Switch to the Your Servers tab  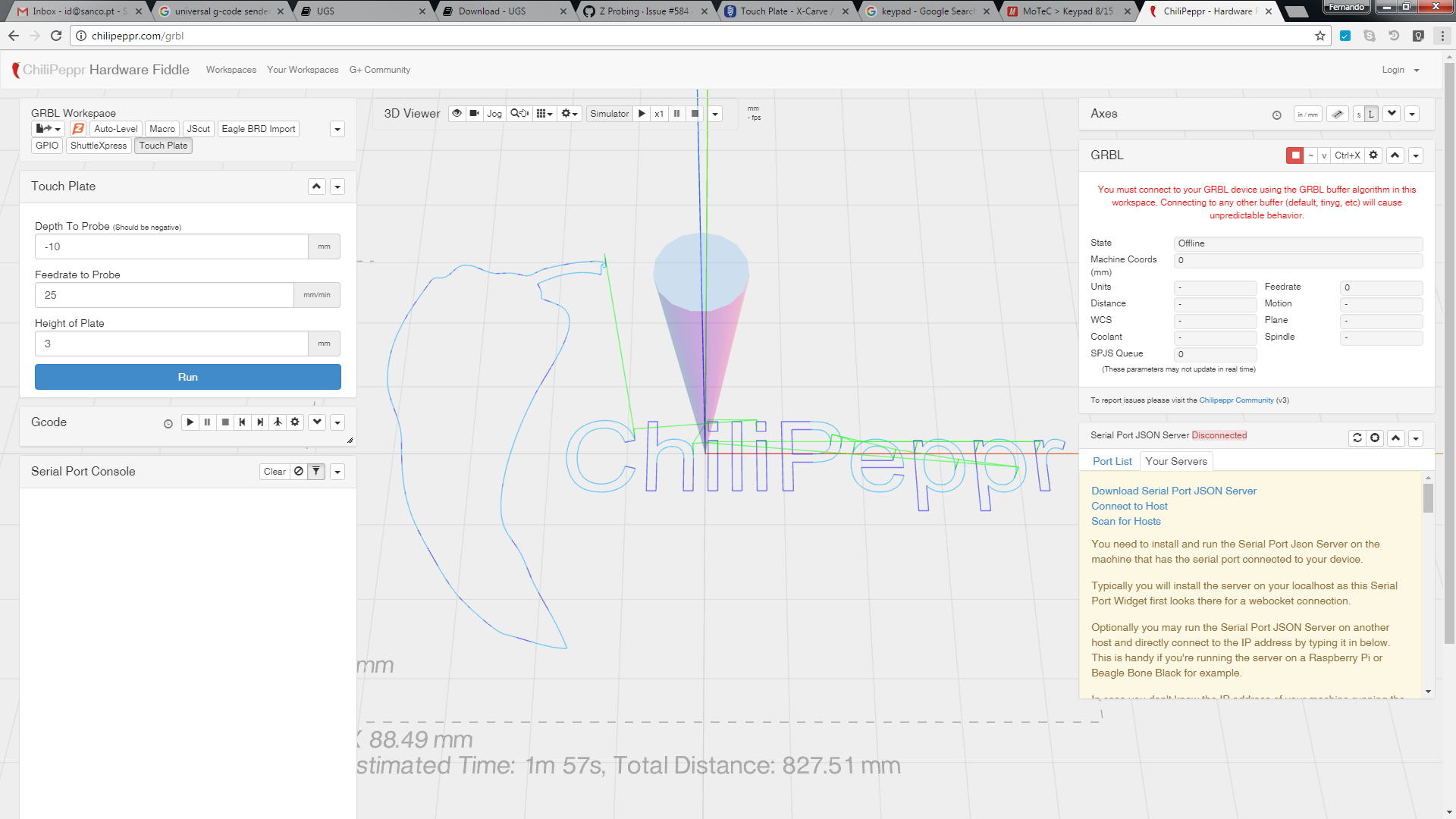pos(1176,461)
